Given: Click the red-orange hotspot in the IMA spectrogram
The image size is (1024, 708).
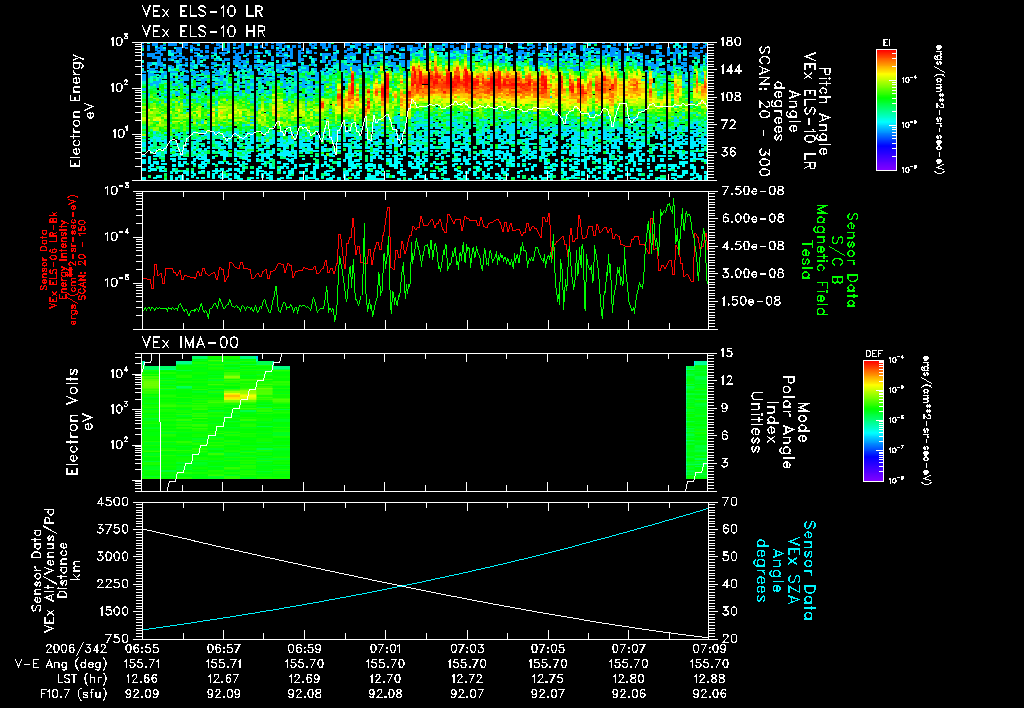Looking at the screenshot, I should 234,395.
